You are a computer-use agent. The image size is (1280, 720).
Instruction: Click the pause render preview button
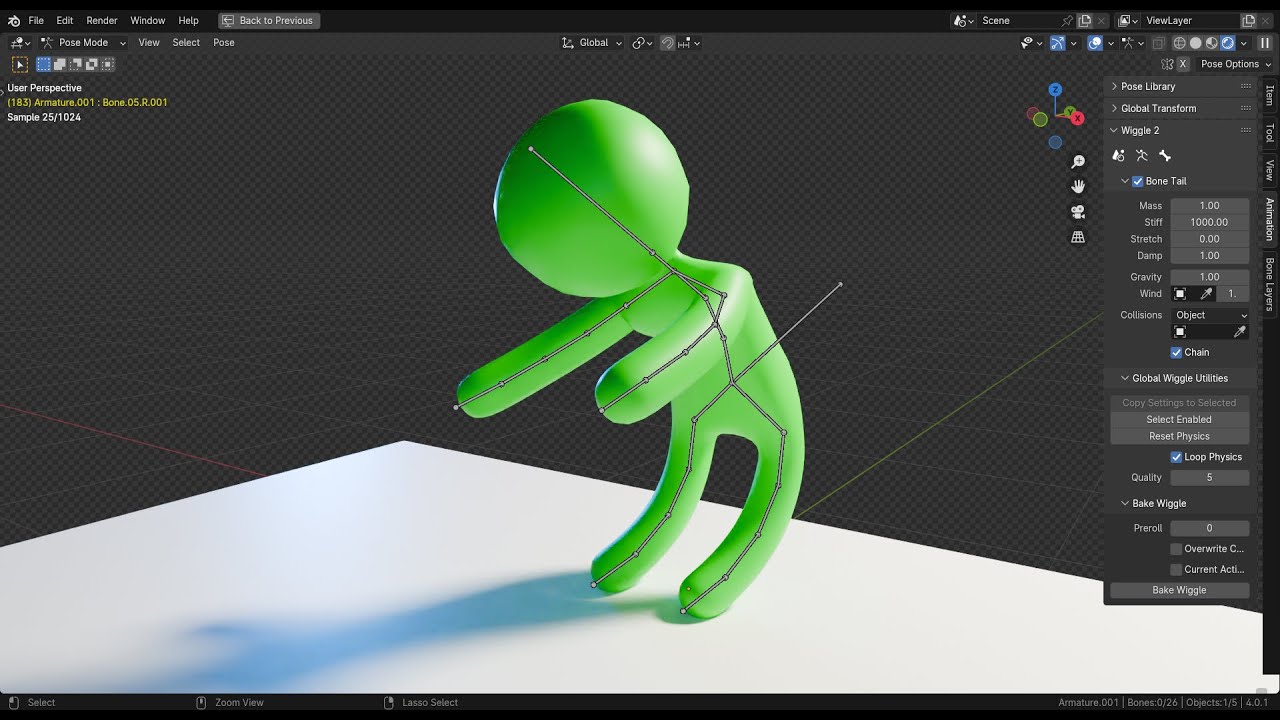coord(1265,43)
